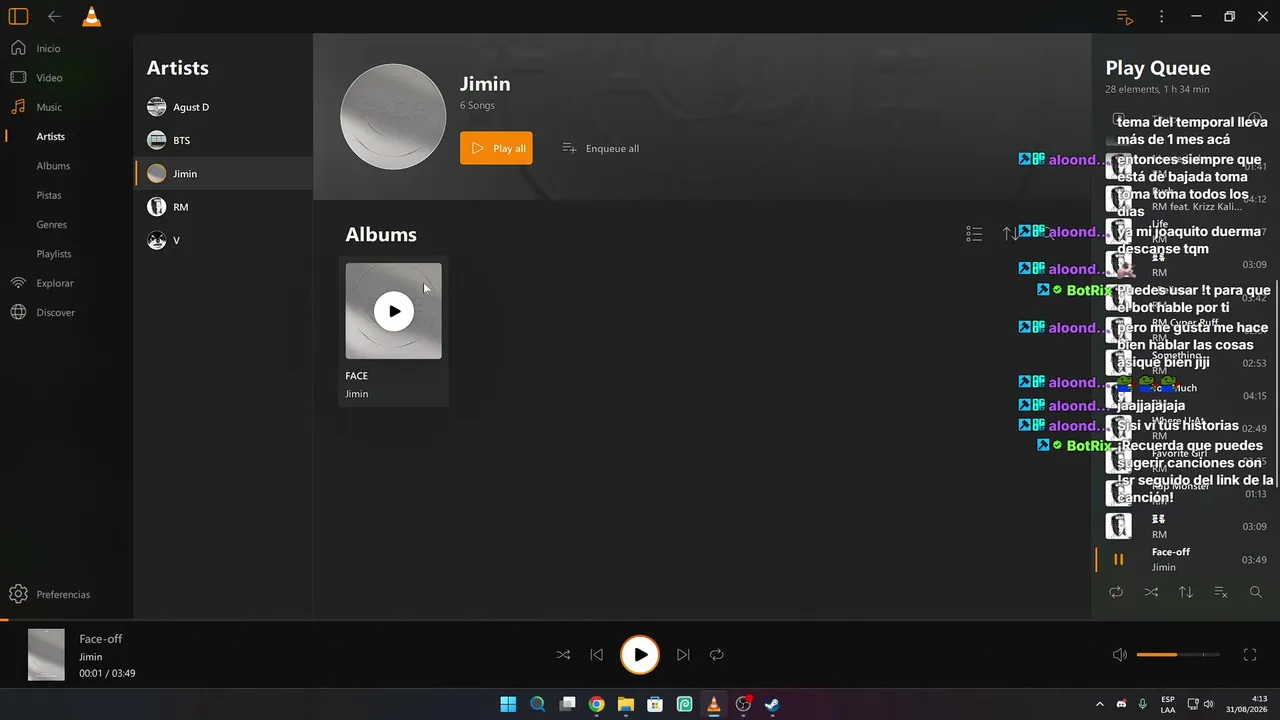Click Enqueue all

point(600,148)
